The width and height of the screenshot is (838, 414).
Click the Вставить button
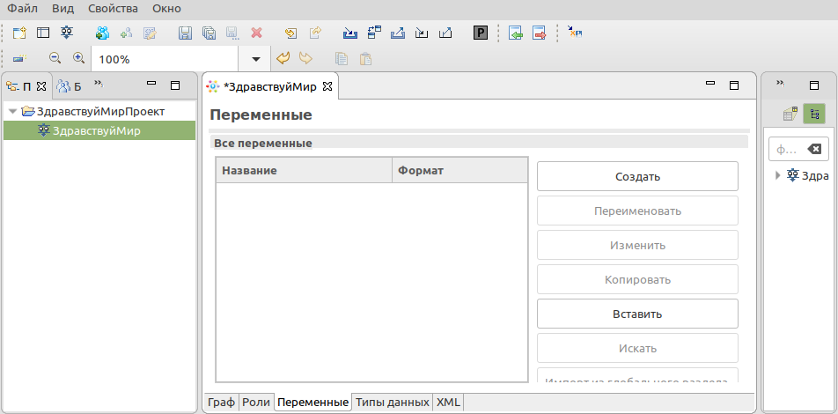coord(638,314)
